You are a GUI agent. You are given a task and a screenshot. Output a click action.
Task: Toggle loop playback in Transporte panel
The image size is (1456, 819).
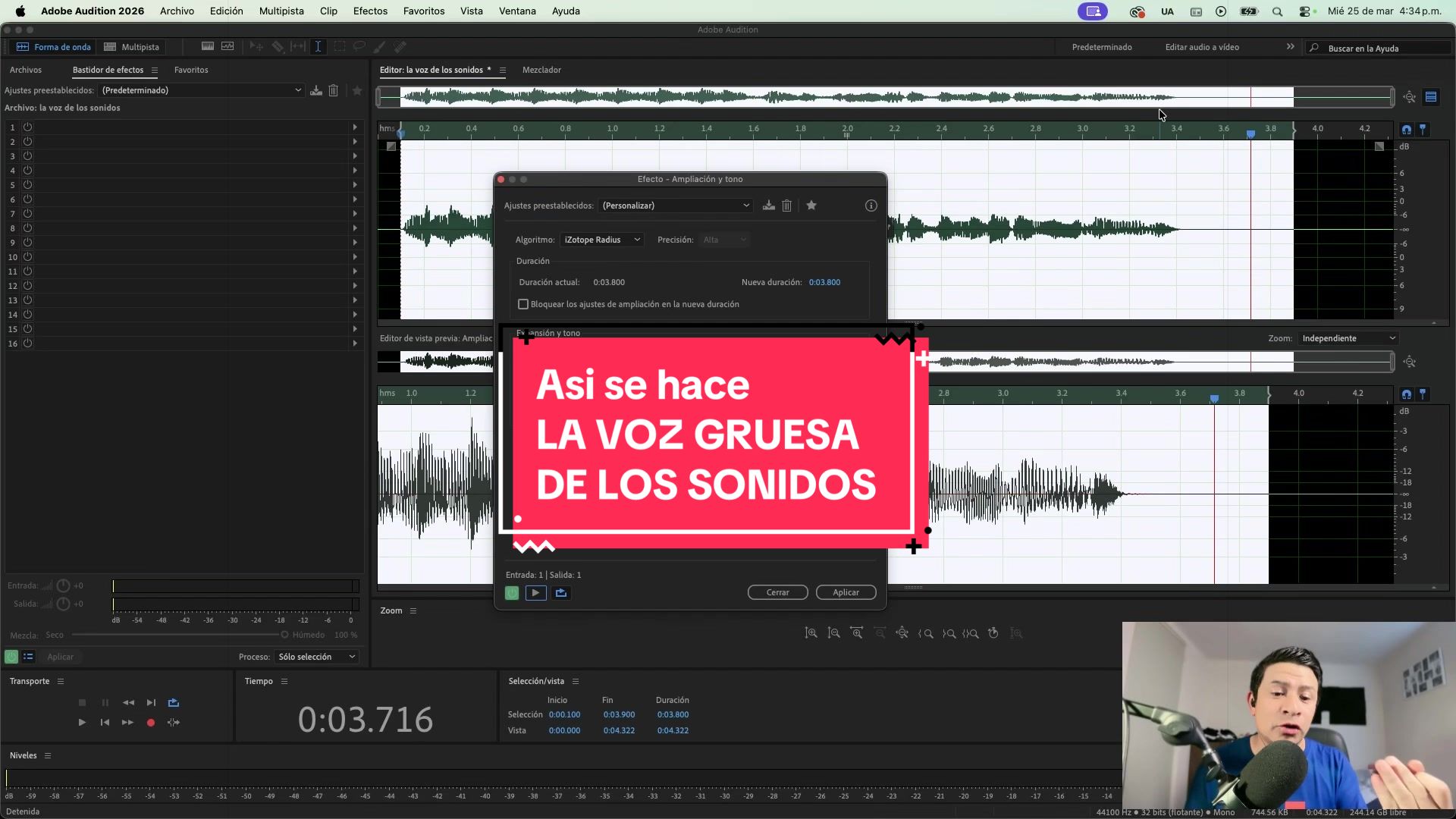tap(174, 703)
